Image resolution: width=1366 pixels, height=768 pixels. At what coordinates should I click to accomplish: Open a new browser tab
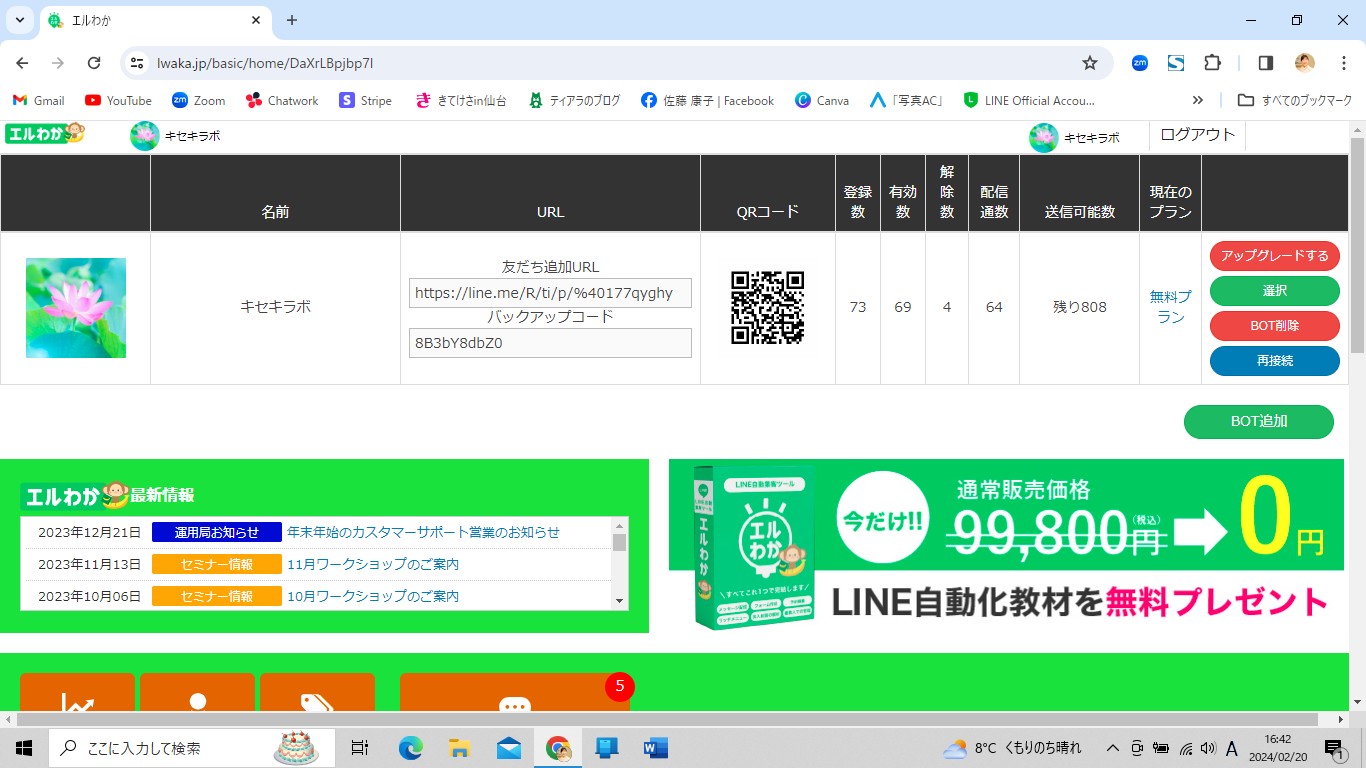292,20
